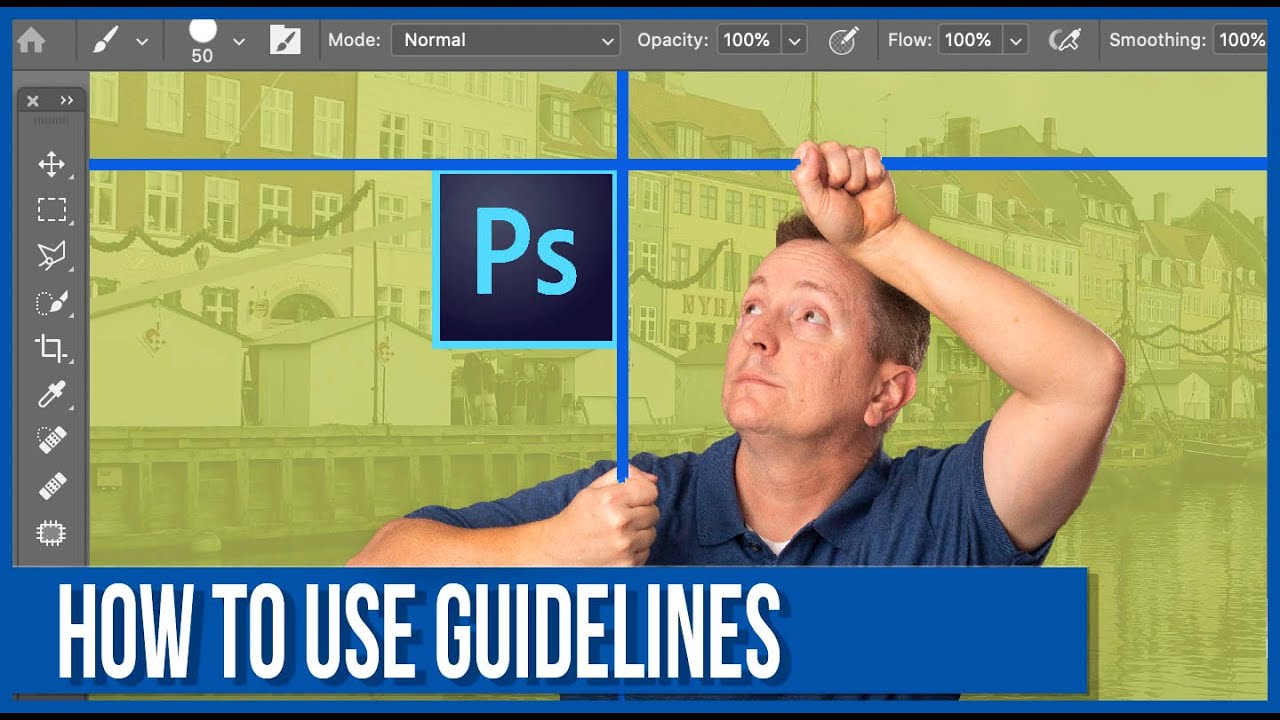
Task: Toggle the Brush Settings panel icon
Action: (x=285, y=41)
